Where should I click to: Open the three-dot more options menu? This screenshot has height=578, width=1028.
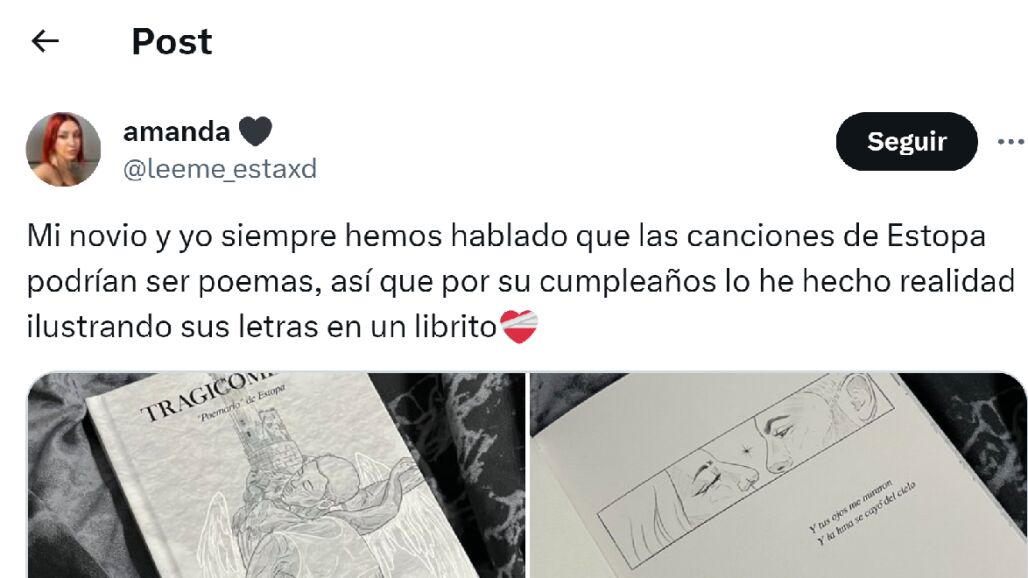(1011, 142)
